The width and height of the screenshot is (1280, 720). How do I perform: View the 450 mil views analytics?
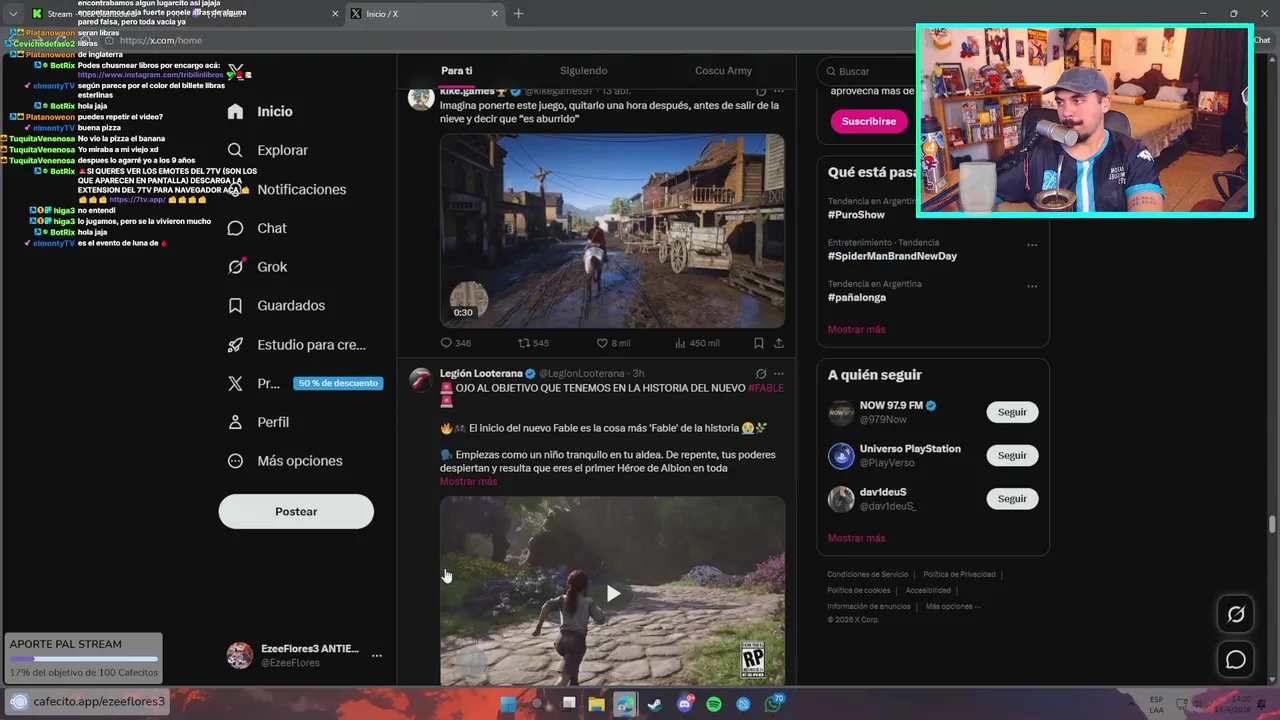[697, 343]
